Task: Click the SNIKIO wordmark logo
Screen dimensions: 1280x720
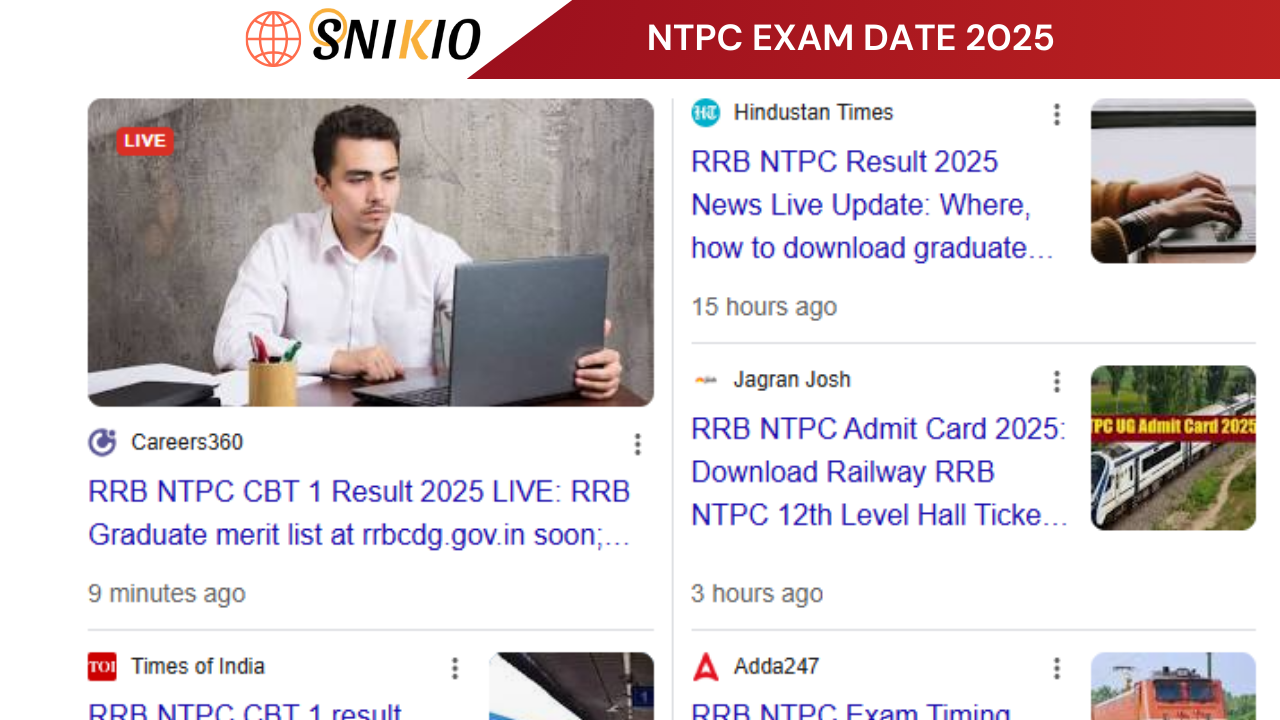Action: [395, 37]
